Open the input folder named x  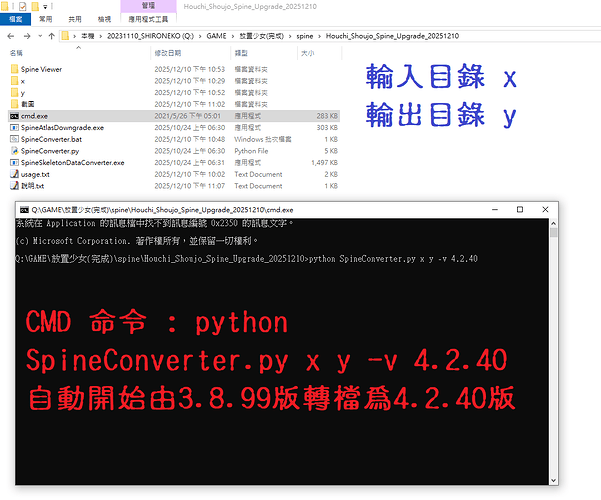click(23, 80)
